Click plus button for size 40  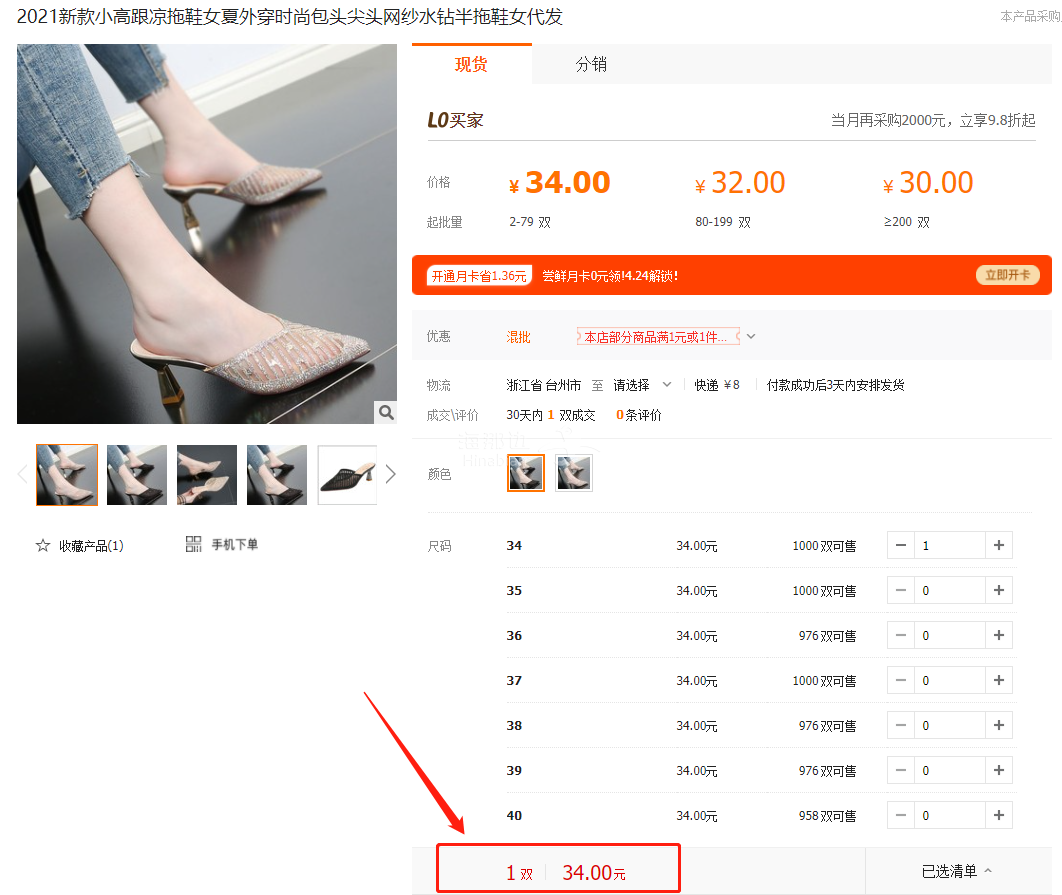coord(999,815)
